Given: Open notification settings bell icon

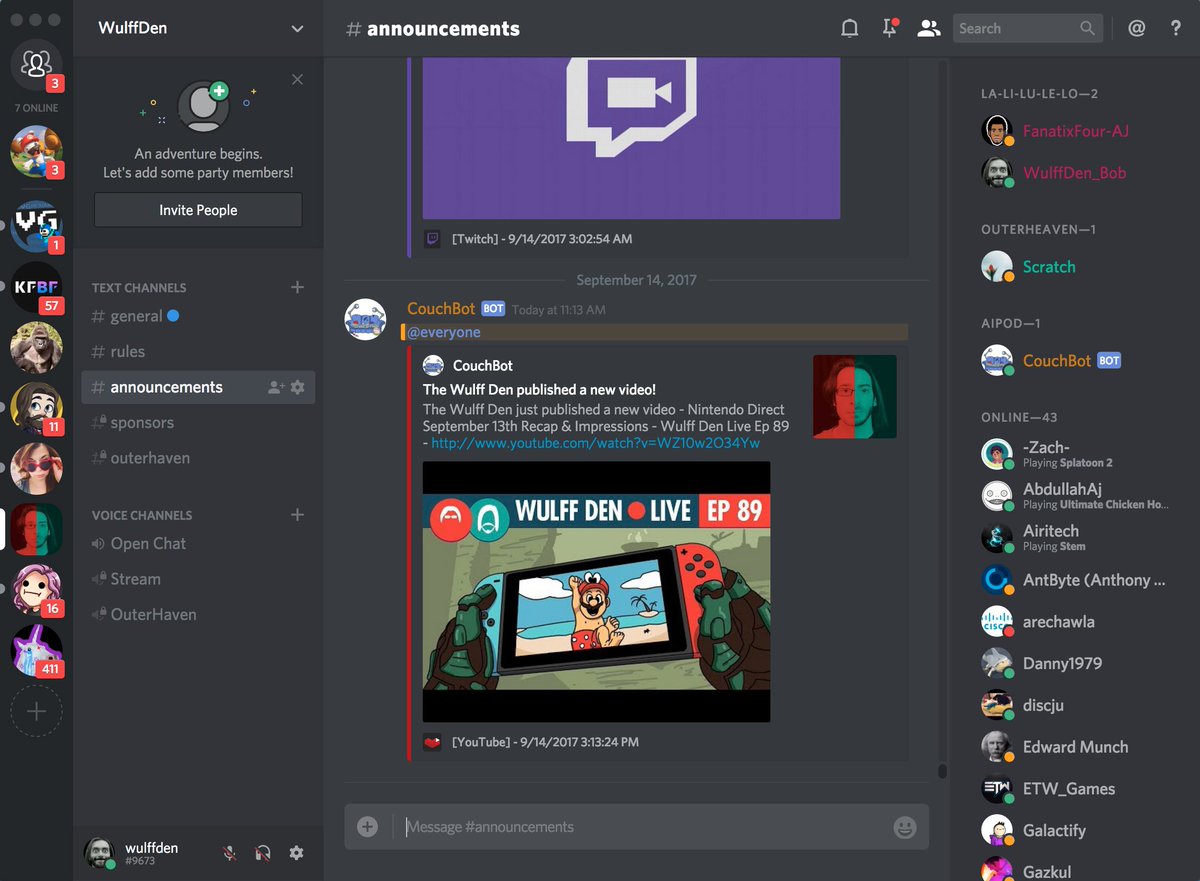Looking at the screenshot, I should (x=849, y=28).
